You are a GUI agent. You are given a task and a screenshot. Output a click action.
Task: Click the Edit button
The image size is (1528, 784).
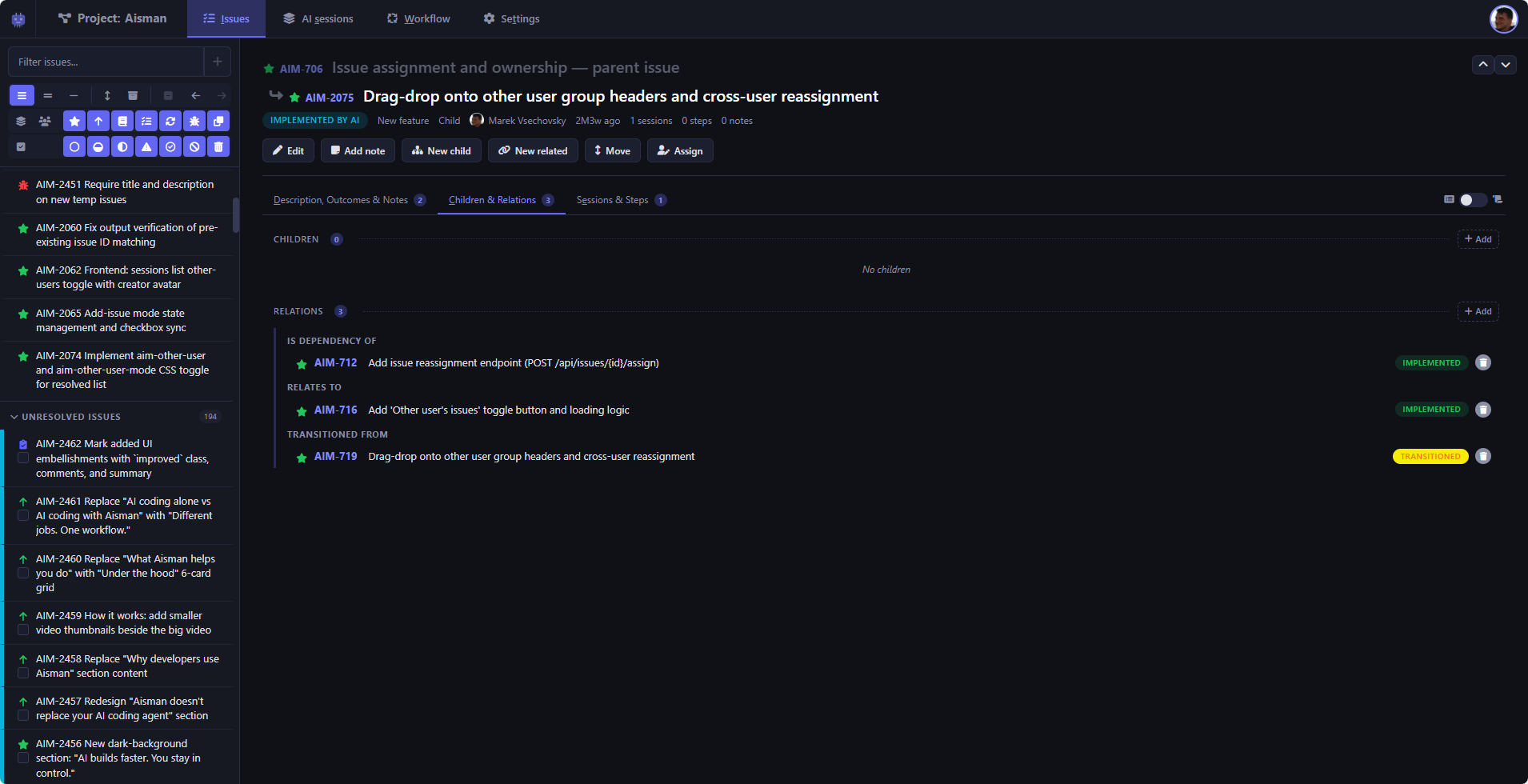288,150
